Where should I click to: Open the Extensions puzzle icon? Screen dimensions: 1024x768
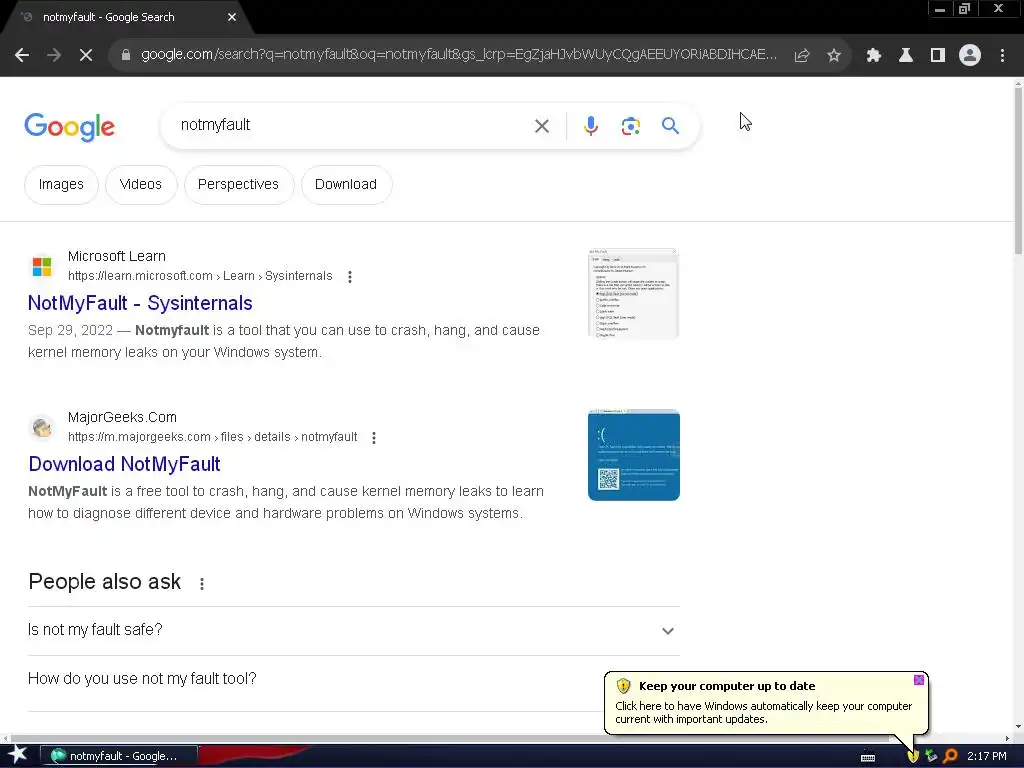(874, 56)
